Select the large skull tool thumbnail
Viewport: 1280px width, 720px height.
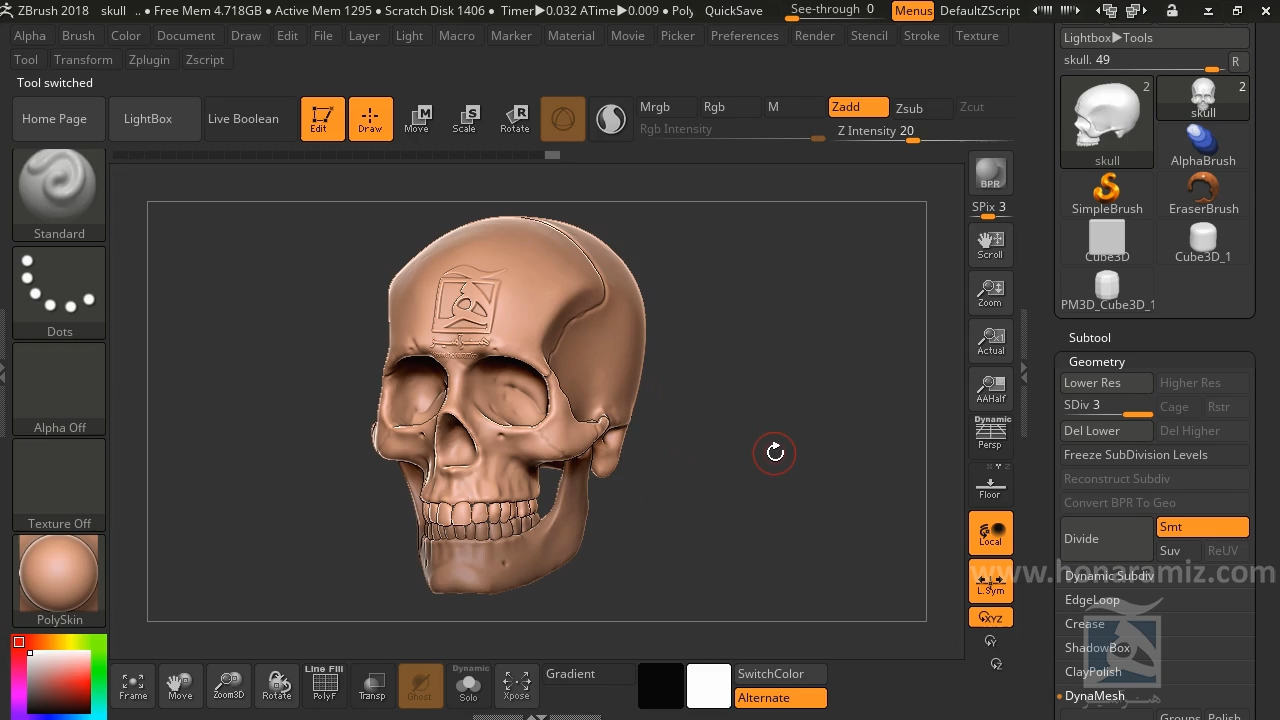(x=1107, y=122)
